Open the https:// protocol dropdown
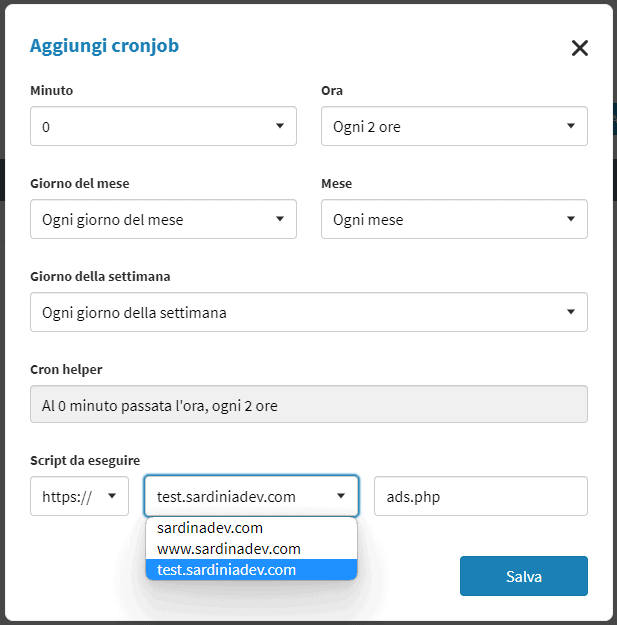The height and width of the screenshot is (625, 617). pos(80,495)
